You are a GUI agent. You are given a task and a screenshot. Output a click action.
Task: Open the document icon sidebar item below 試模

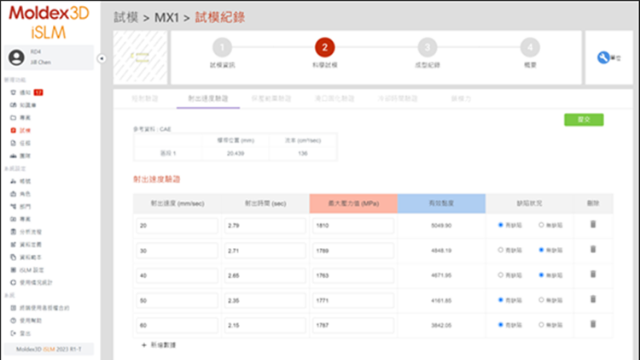click(x=20, y=143)
